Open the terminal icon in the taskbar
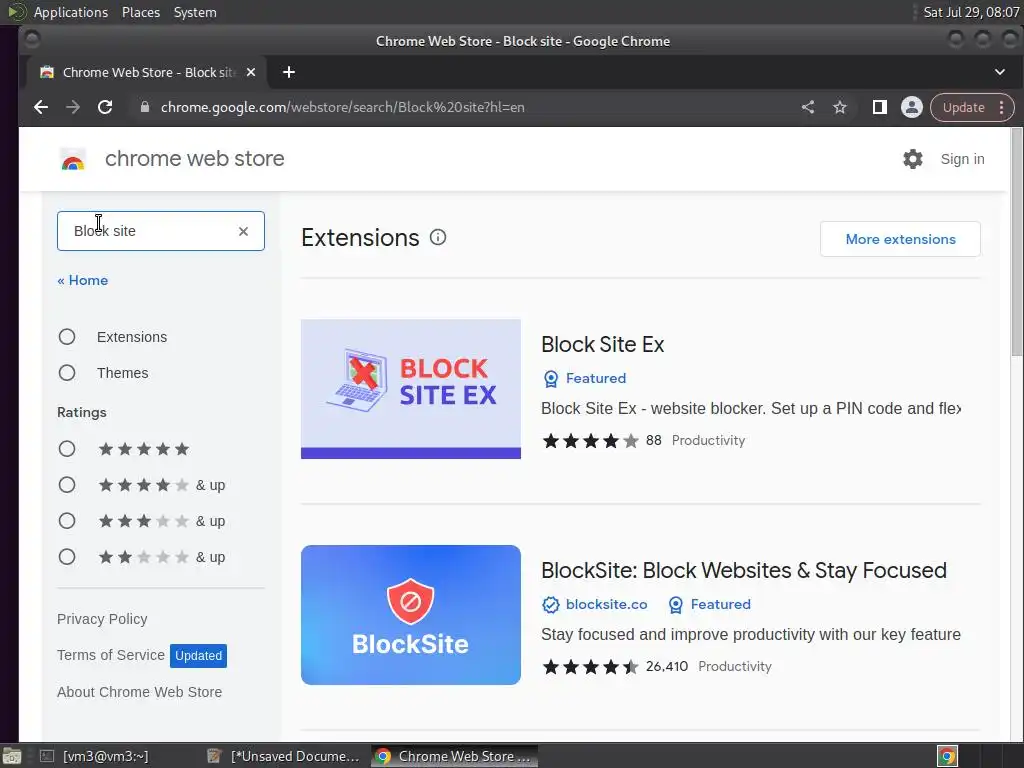Screen dimensions: 1024x768 pyautogui.click(x=47, y=756)
